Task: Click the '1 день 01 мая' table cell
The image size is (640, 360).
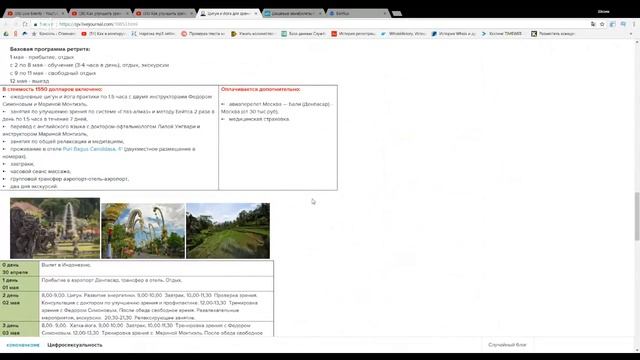Action: pyautogui.click(x=20, y=284)
